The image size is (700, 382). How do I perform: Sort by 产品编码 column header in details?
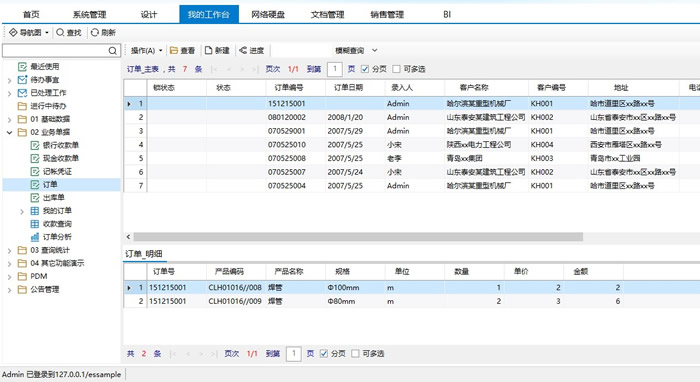(x=236, y=271)
